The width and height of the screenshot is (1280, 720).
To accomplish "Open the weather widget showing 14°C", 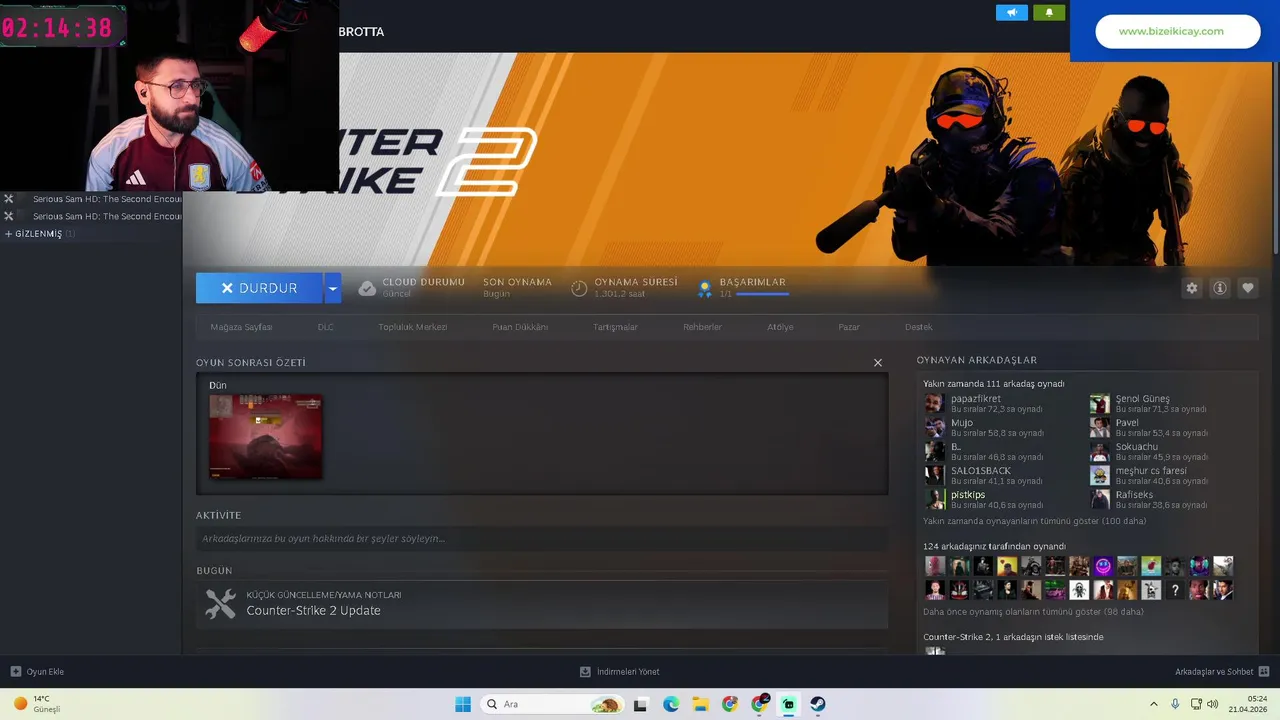I will coord(38,704).
